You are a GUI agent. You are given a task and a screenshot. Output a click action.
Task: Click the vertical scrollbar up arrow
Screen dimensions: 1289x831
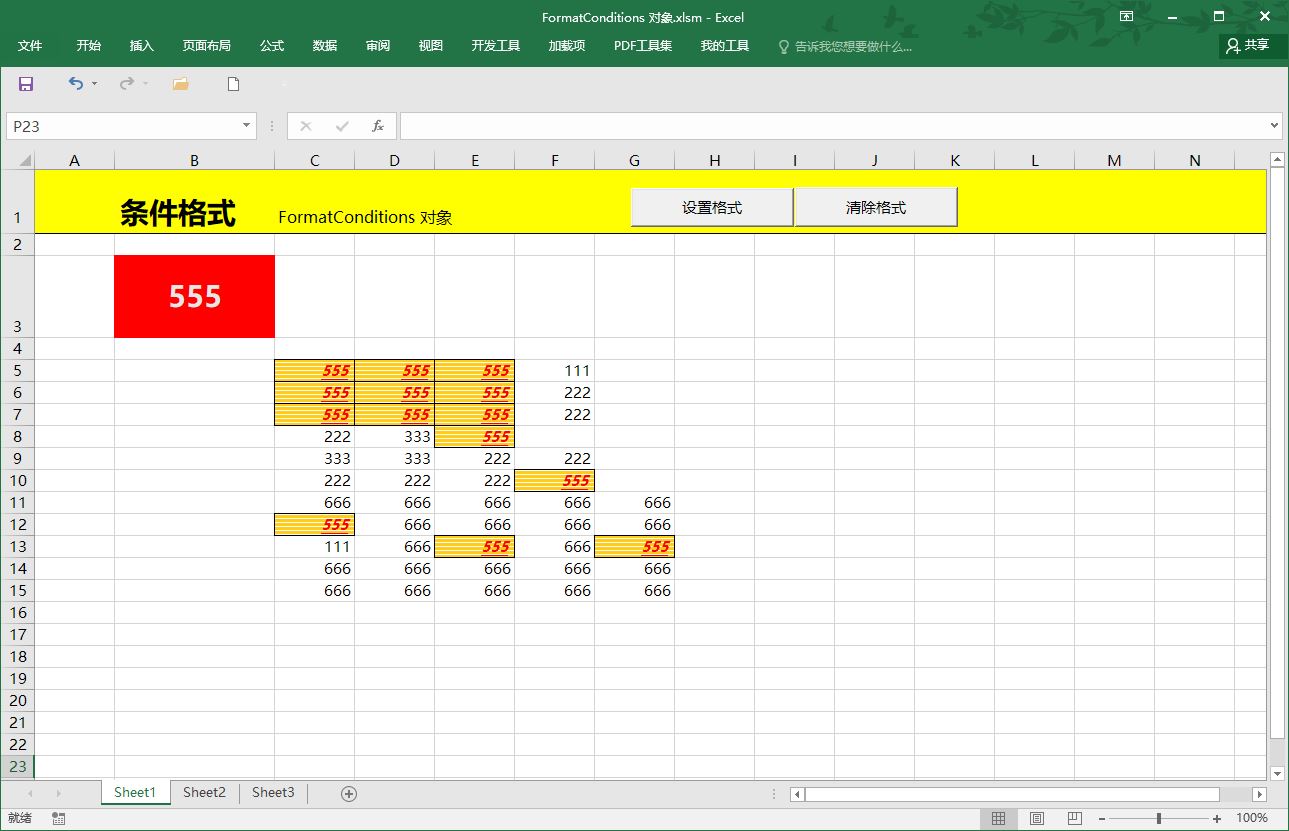pyautogui.click(x=1277, y=159)
